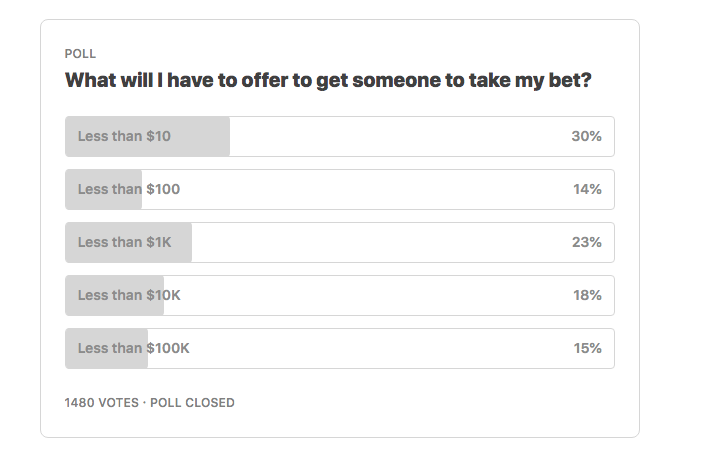
Task: Choose the "Less than $100" poll option
Action: 339,189
